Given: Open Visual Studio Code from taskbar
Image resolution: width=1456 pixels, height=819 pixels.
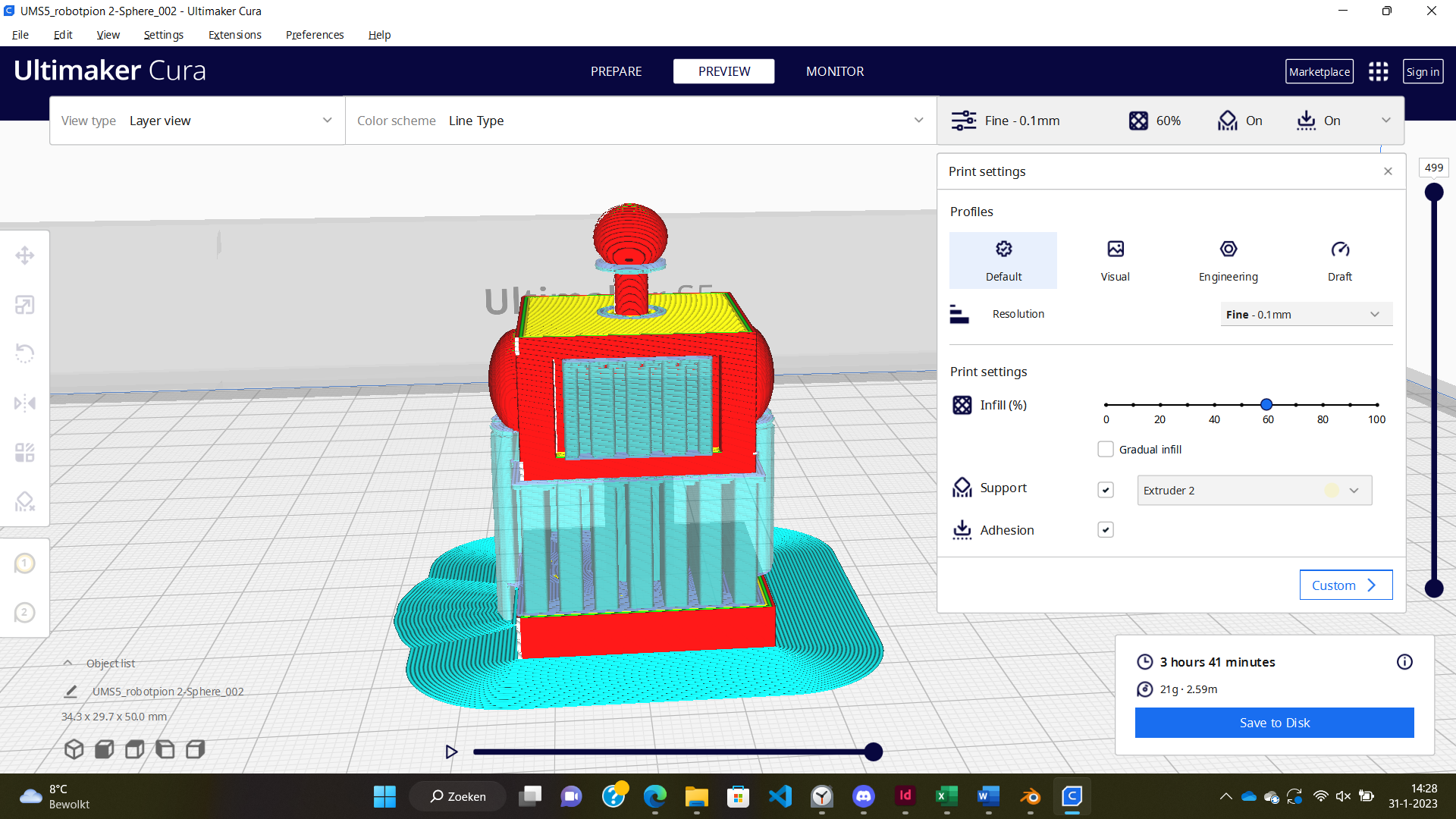Looking at the screenshot, I should click(780, 796).
